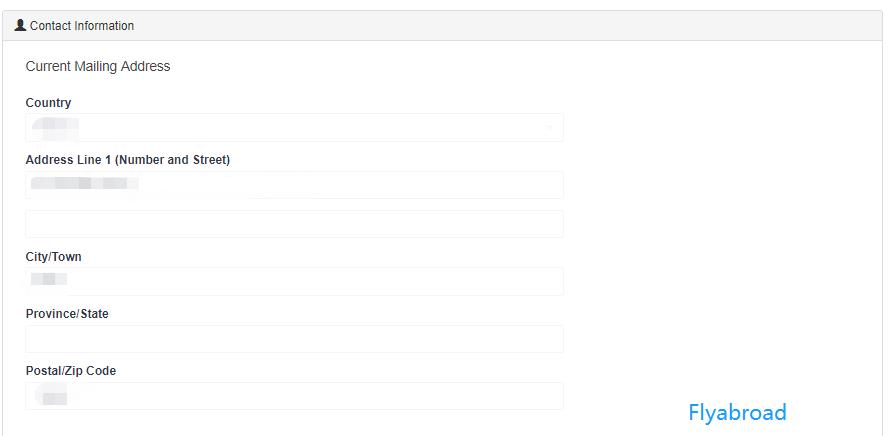Click the Flyabroad watermark text
Viewport: 888px width, 436px height.
[x=737, y=412]
